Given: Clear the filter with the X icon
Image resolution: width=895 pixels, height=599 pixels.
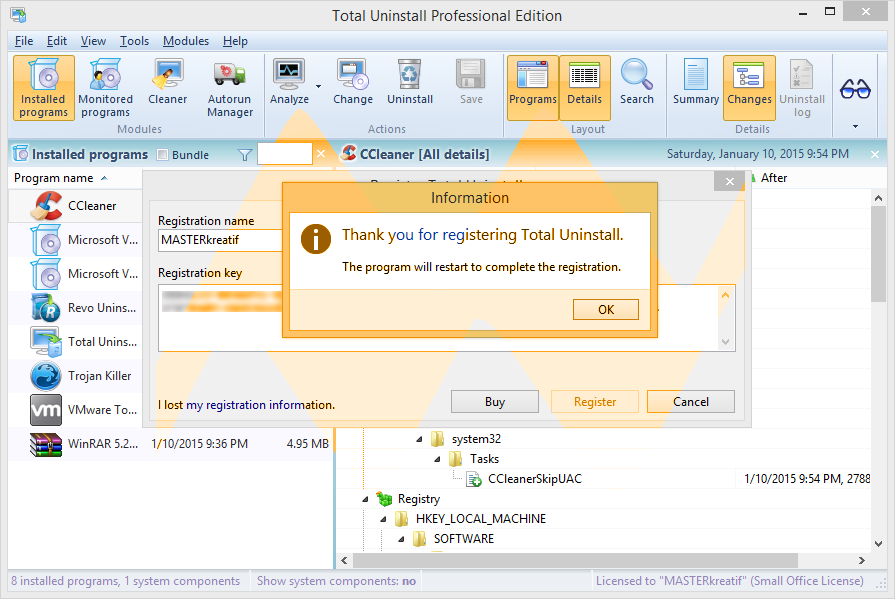Looking at the screenshot, I should [x=321, y=154].
